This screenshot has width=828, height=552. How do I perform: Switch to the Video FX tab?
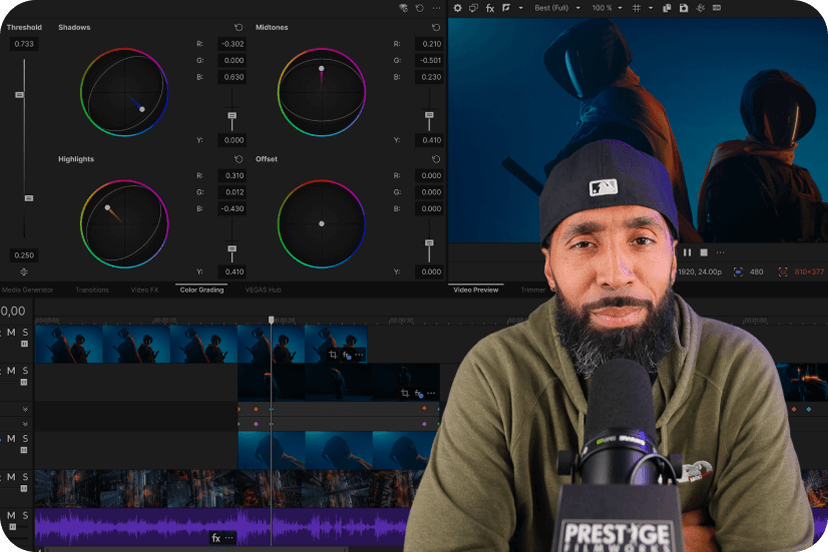click(145, 290)
